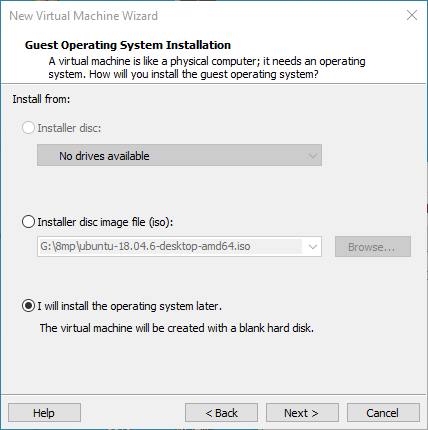The height and width of the screenshot is (430, 428).
Task: Click the Browse... button
Action: point(373,247)
